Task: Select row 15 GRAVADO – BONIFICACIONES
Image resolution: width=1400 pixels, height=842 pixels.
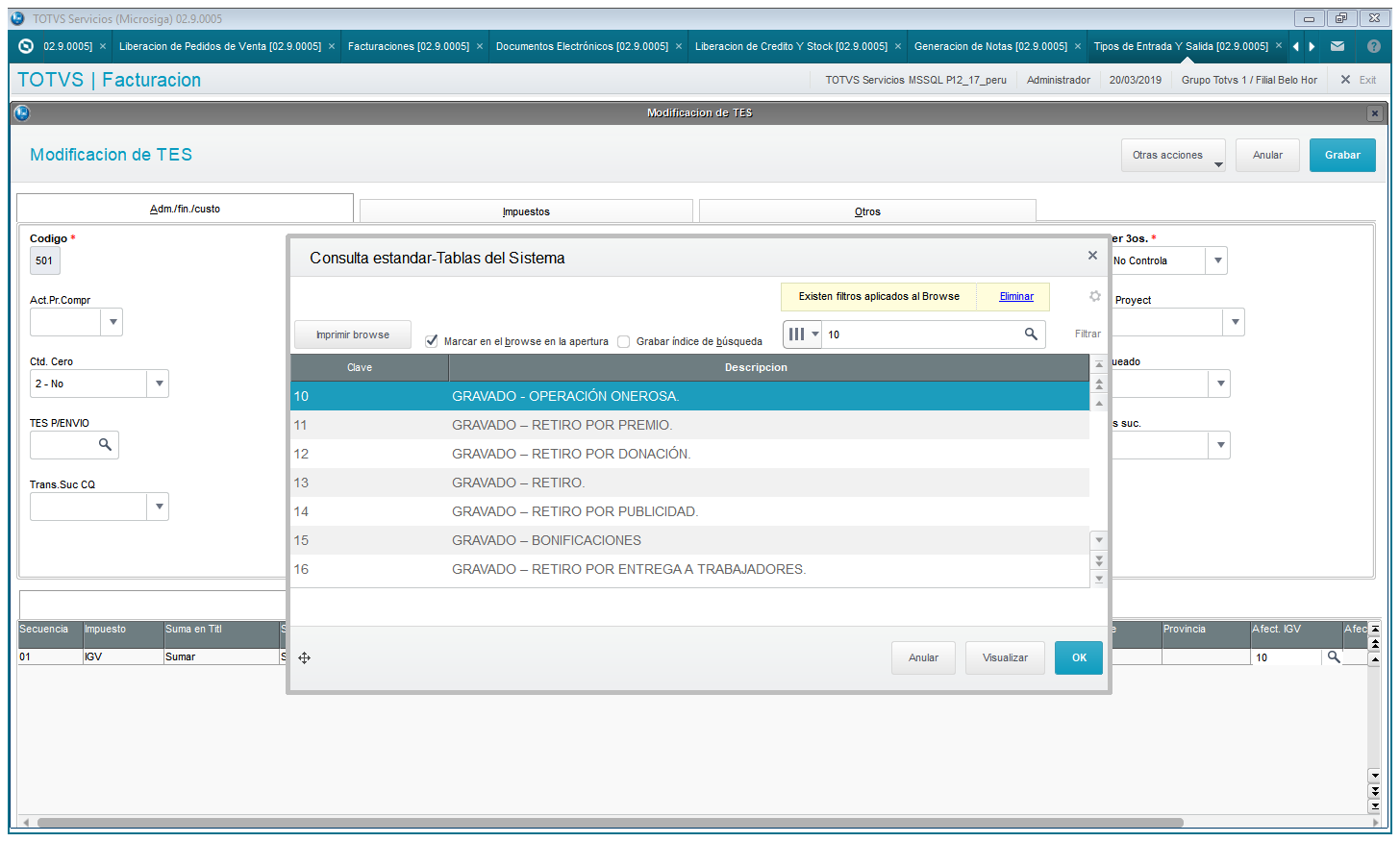Action: pyautogui.click(x=689, y=540)
